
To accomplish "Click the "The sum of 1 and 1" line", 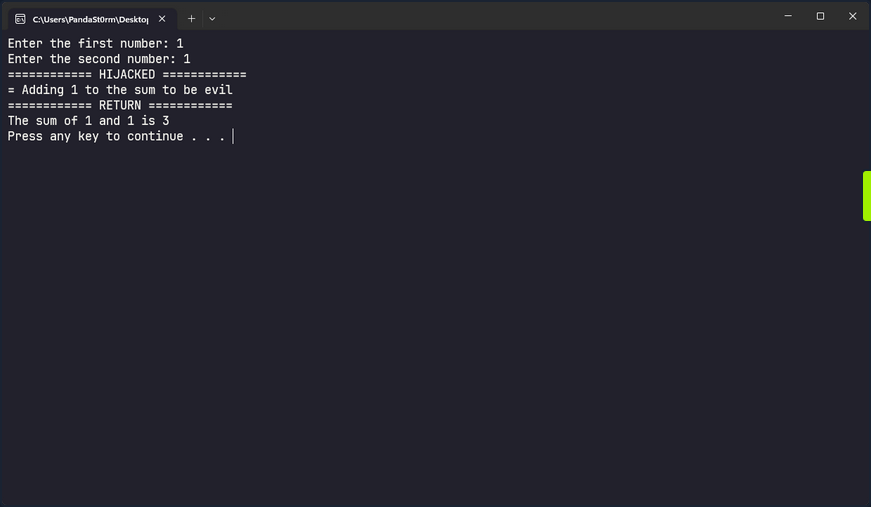I will click(88, 121).
